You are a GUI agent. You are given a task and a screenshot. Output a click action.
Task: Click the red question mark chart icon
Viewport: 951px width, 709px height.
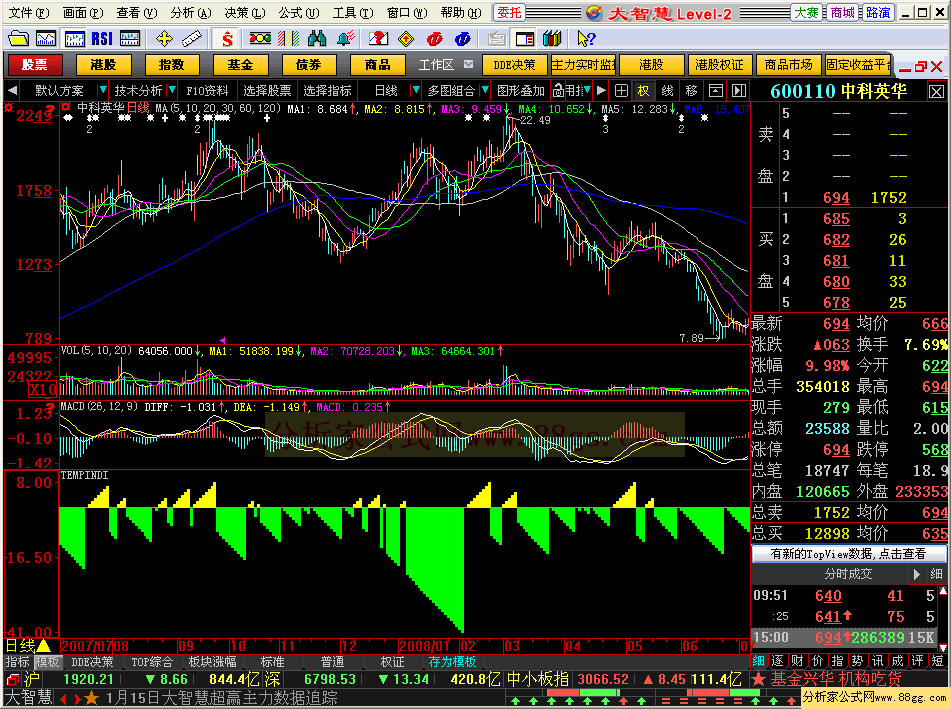point(378,39)
